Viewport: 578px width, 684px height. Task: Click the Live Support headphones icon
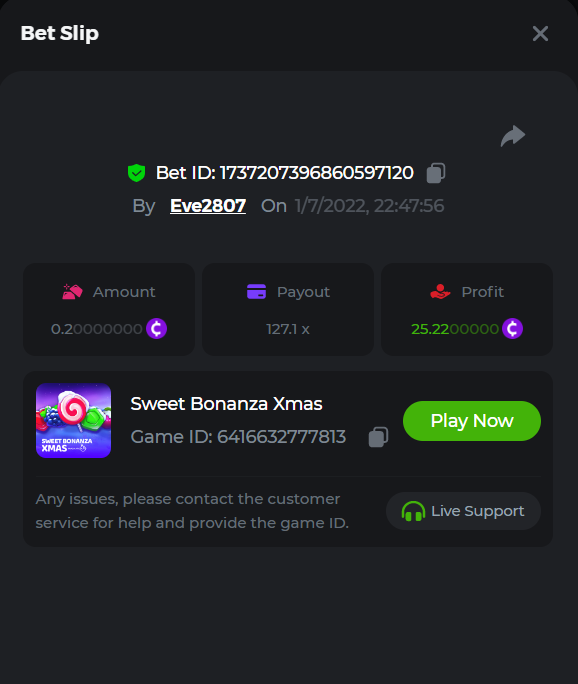[413, 511]
